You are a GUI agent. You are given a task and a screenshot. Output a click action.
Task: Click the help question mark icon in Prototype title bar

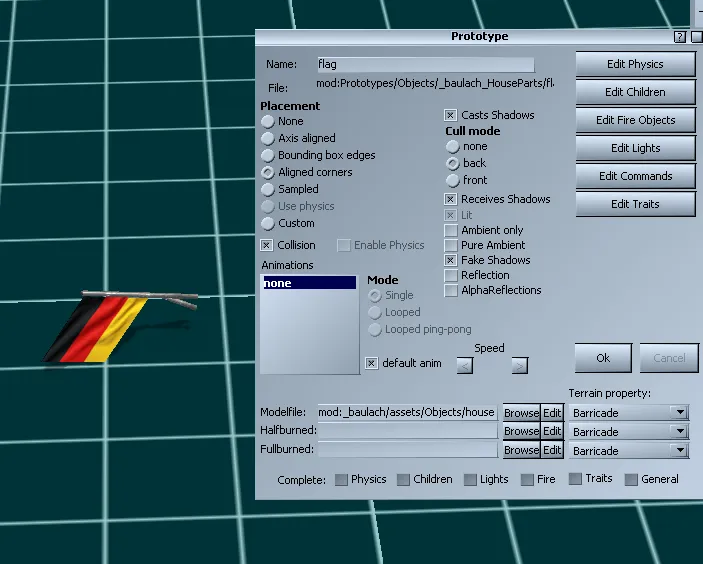click(x=680, y=37)
